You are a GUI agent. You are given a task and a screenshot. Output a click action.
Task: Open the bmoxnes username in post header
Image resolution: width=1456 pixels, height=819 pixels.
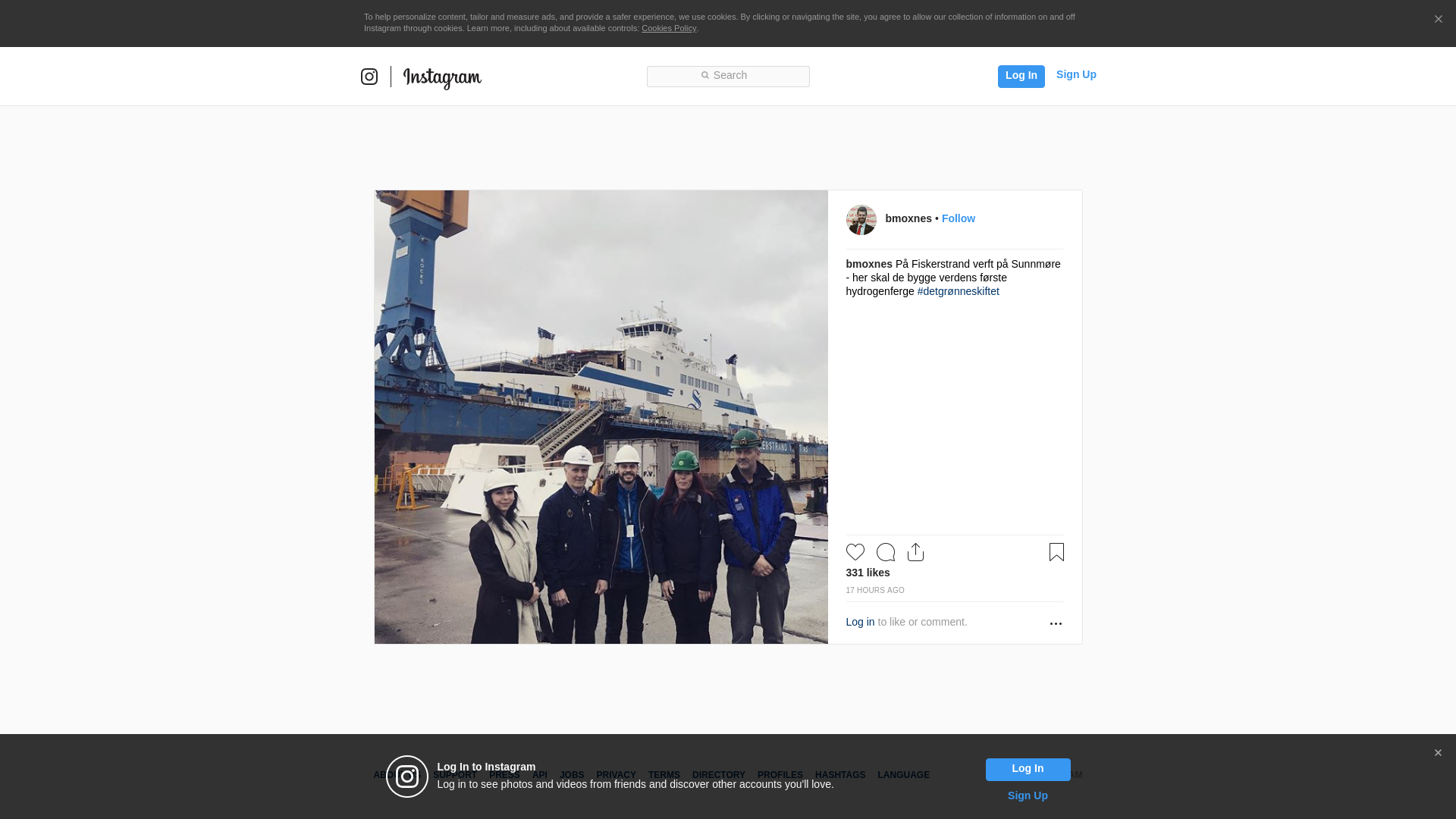(x=908, y=218)
